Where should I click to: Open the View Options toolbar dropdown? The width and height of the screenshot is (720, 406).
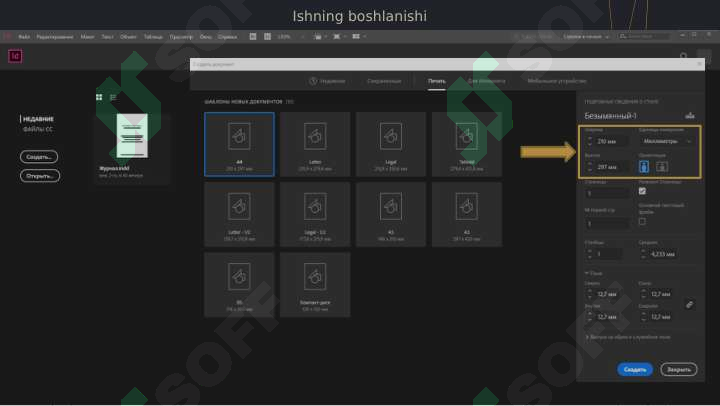(320, 36)
